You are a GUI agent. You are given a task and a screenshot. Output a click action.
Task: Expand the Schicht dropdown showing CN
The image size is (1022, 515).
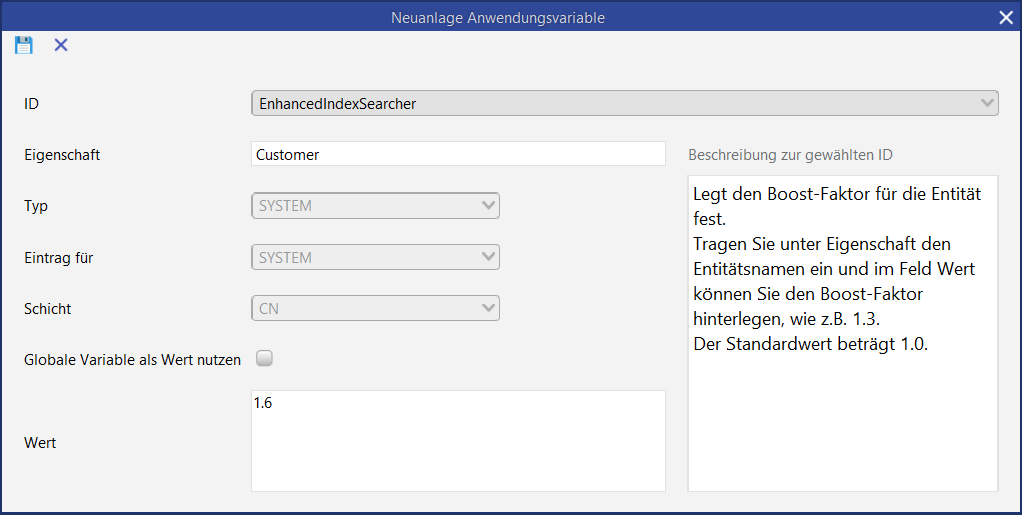375,309
